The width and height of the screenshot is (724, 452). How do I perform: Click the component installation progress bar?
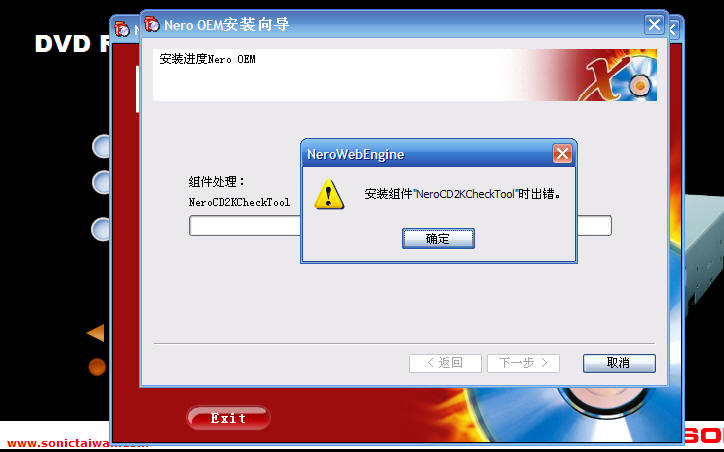tap(400, 226)
